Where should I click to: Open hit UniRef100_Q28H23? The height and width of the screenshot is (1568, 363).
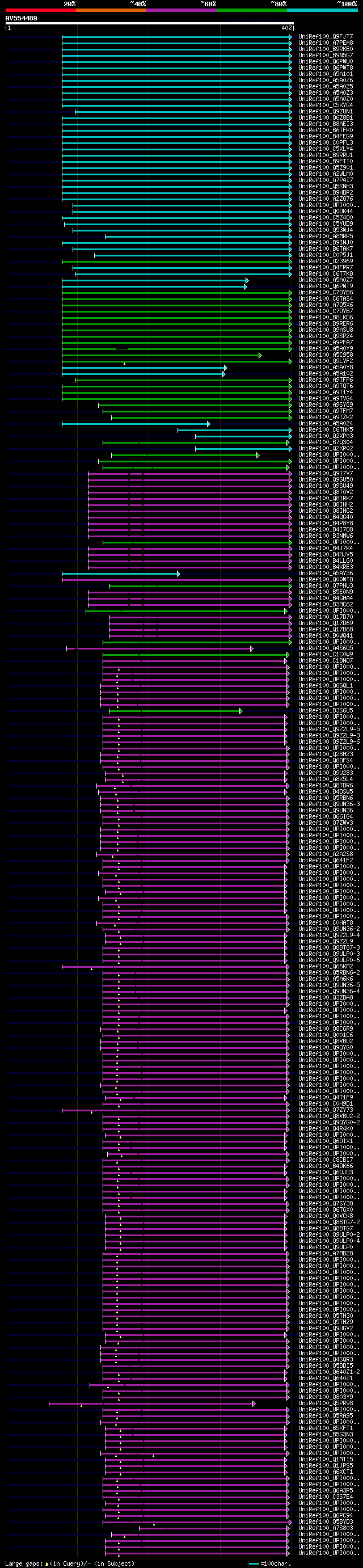[325, 754]
